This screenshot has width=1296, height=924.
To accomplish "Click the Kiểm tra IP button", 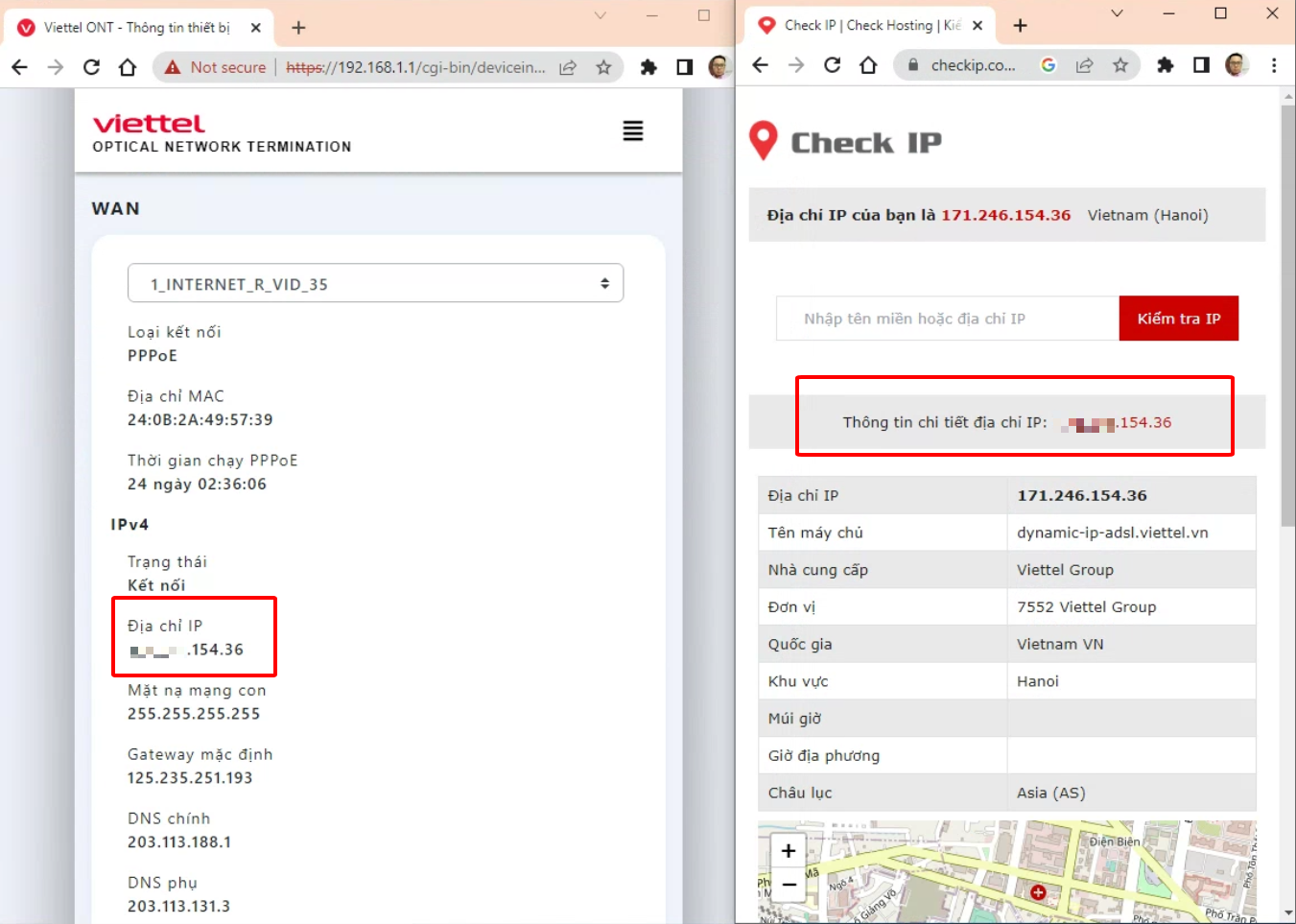I will point(1178,319).
